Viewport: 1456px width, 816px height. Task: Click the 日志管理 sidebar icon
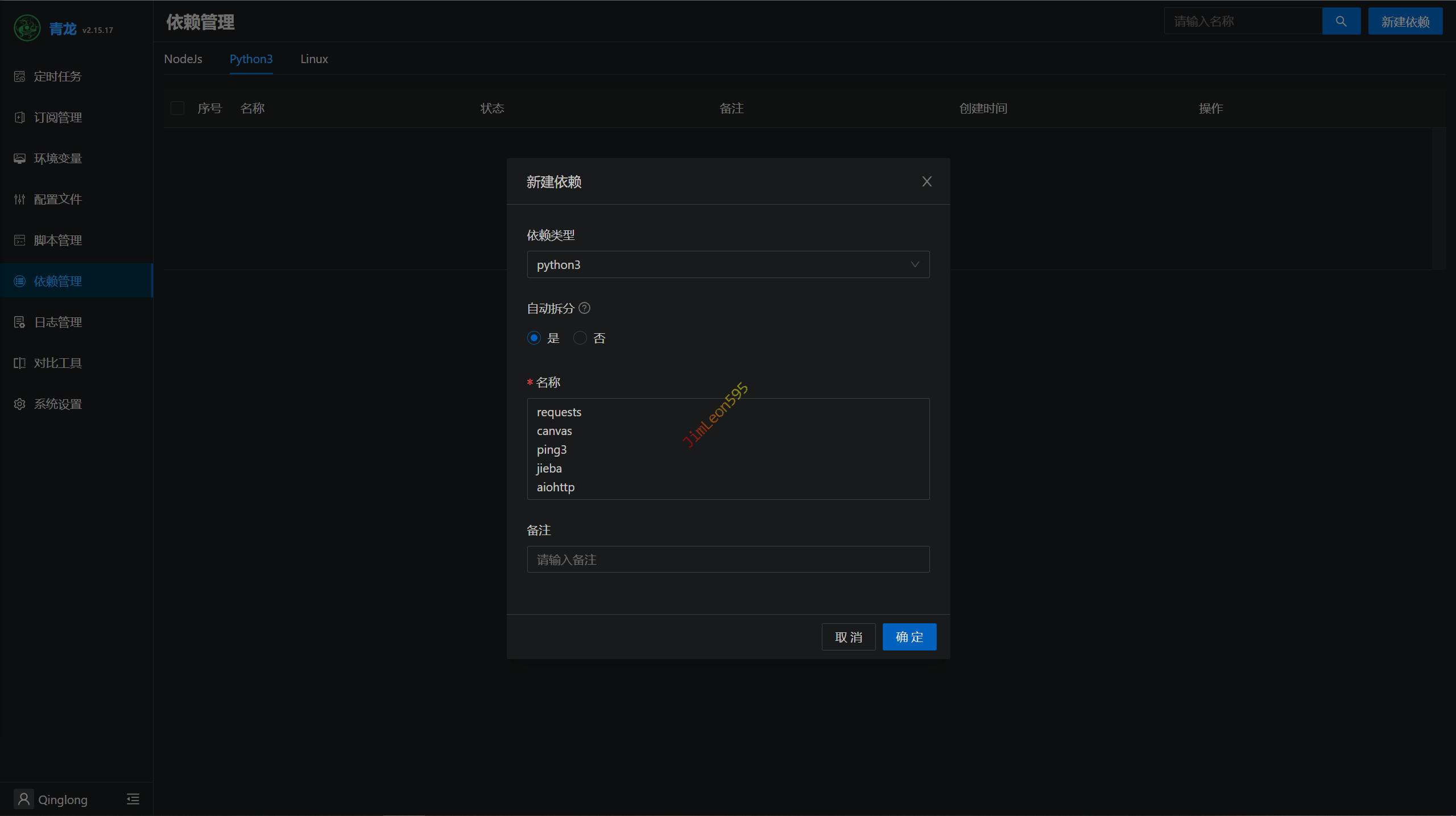[x=20, y=322]
